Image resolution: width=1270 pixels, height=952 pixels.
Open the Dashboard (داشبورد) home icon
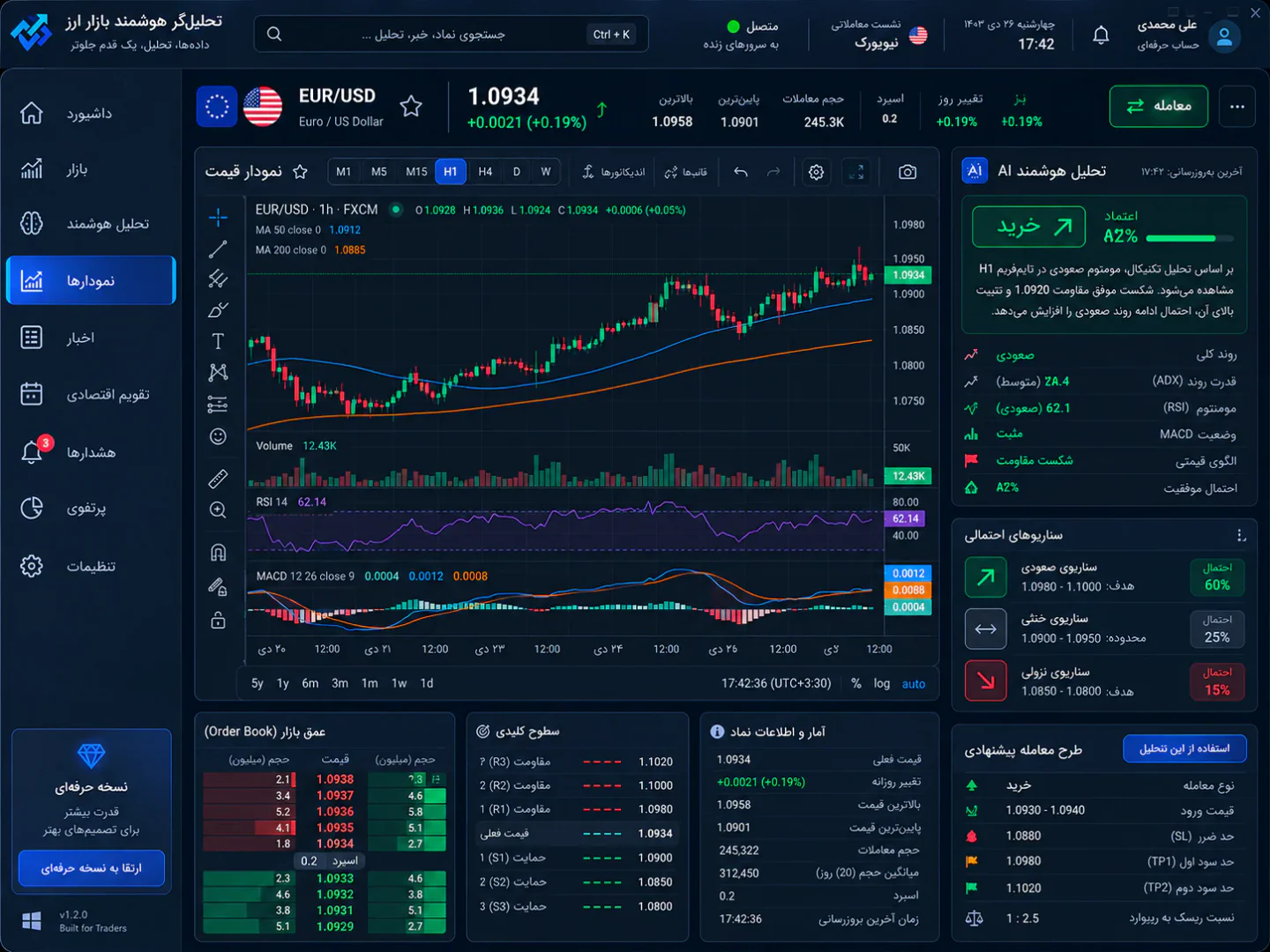[x=32, y=113]
